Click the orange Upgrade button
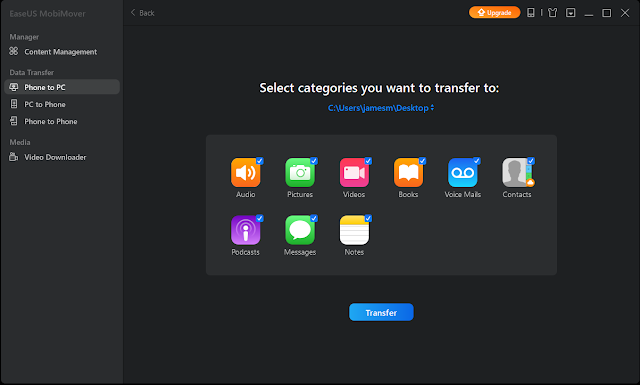This screenshot has height=385, width=640. tap(494, 13)
